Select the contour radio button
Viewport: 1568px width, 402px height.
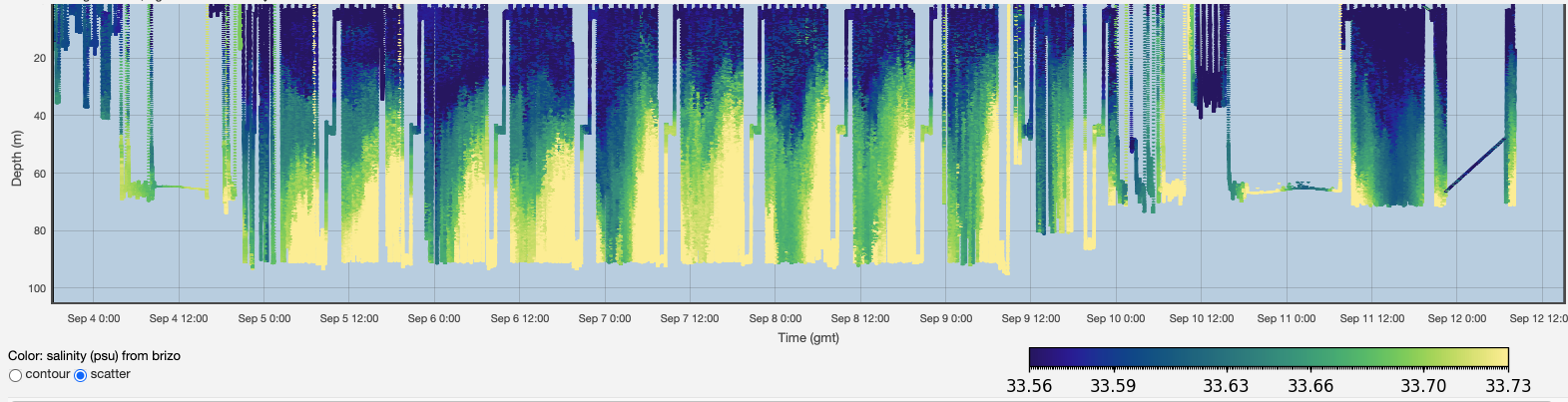15,375
